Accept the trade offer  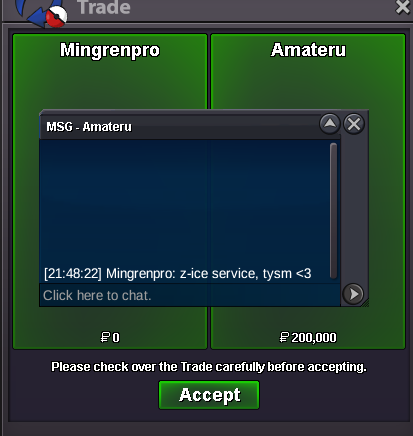click(x=209, y=395)
